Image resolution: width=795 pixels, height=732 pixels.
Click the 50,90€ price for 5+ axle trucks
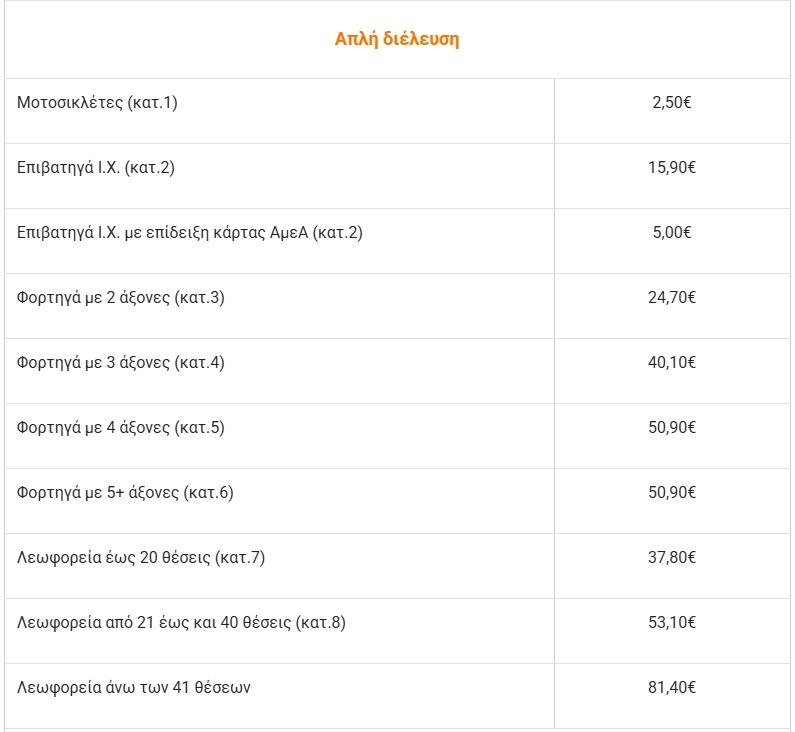671,493
